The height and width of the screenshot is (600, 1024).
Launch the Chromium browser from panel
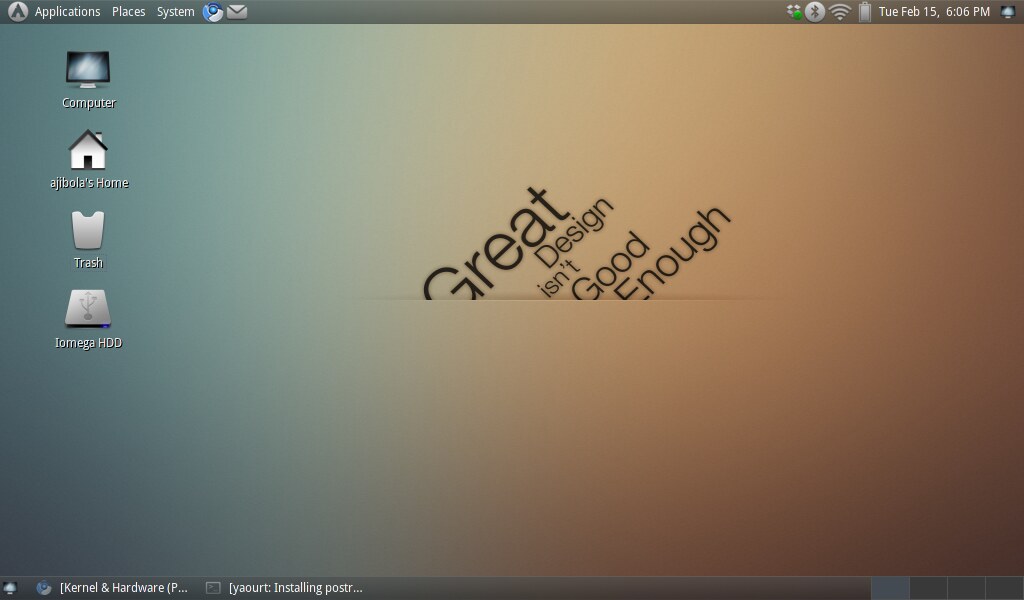[213, 12]
